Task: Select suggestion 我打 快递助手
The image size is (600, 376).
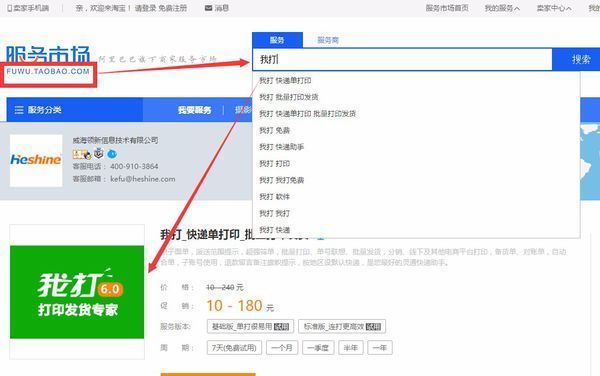Action: pos(282,147)
